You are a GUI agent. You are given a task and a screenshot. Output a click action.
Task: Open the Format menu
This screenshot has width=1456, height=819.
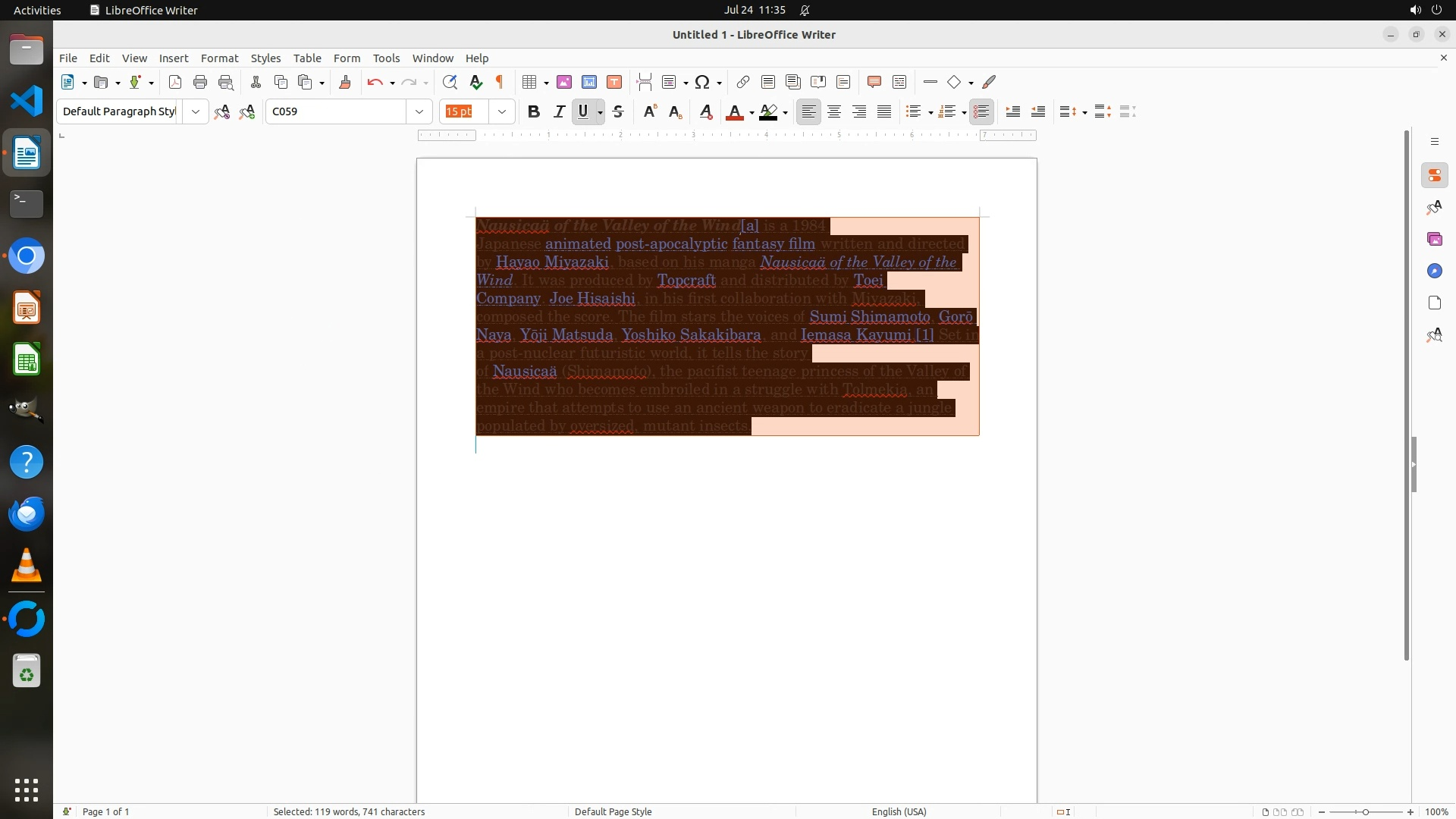click(x=219, y=58)
